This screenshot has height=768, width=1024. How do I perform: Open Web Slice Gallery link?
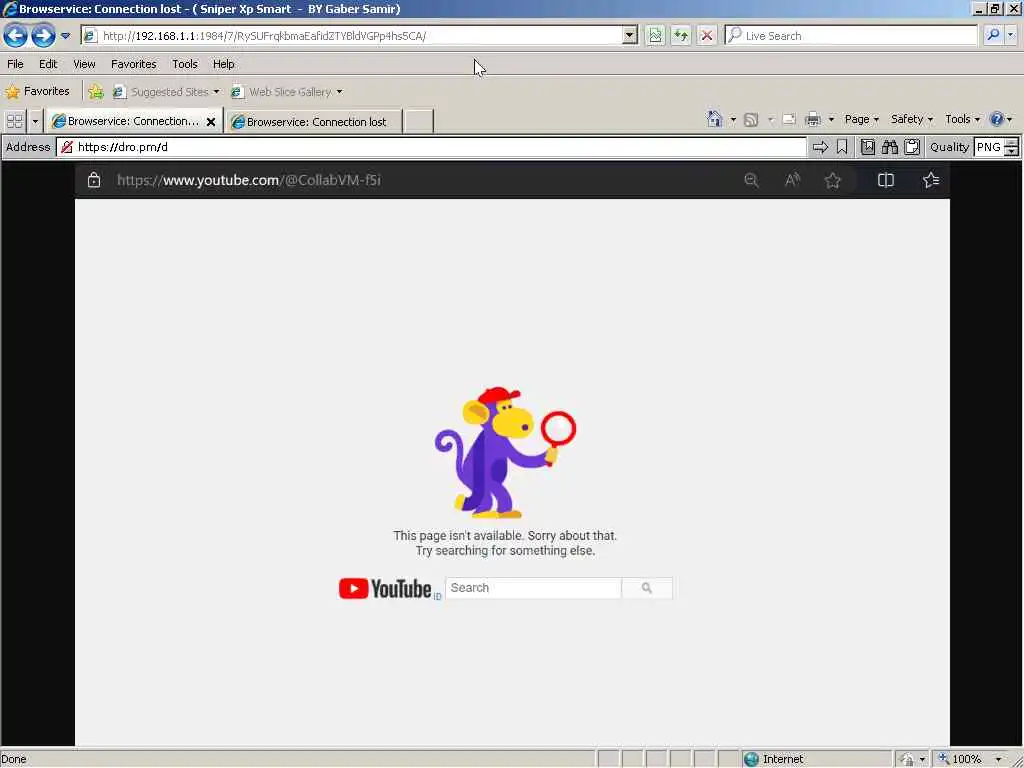point(287,91)
